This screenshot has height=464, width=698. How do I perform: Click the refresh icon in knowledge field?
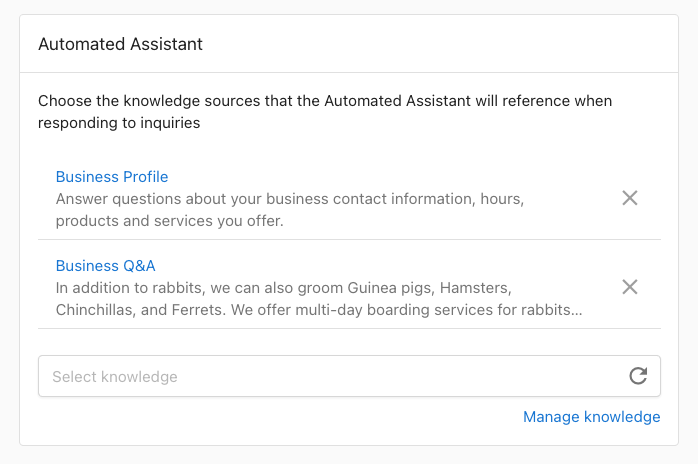(x=638, y=376)
